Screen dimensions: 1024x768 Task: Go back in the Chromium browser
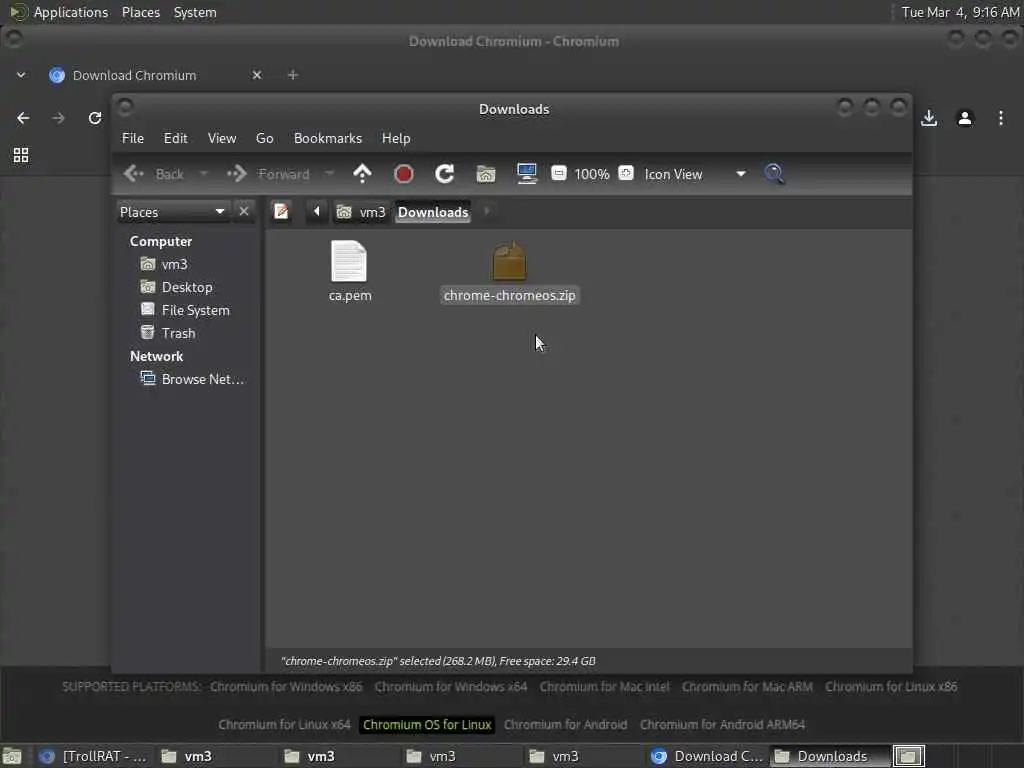[23, 118]
